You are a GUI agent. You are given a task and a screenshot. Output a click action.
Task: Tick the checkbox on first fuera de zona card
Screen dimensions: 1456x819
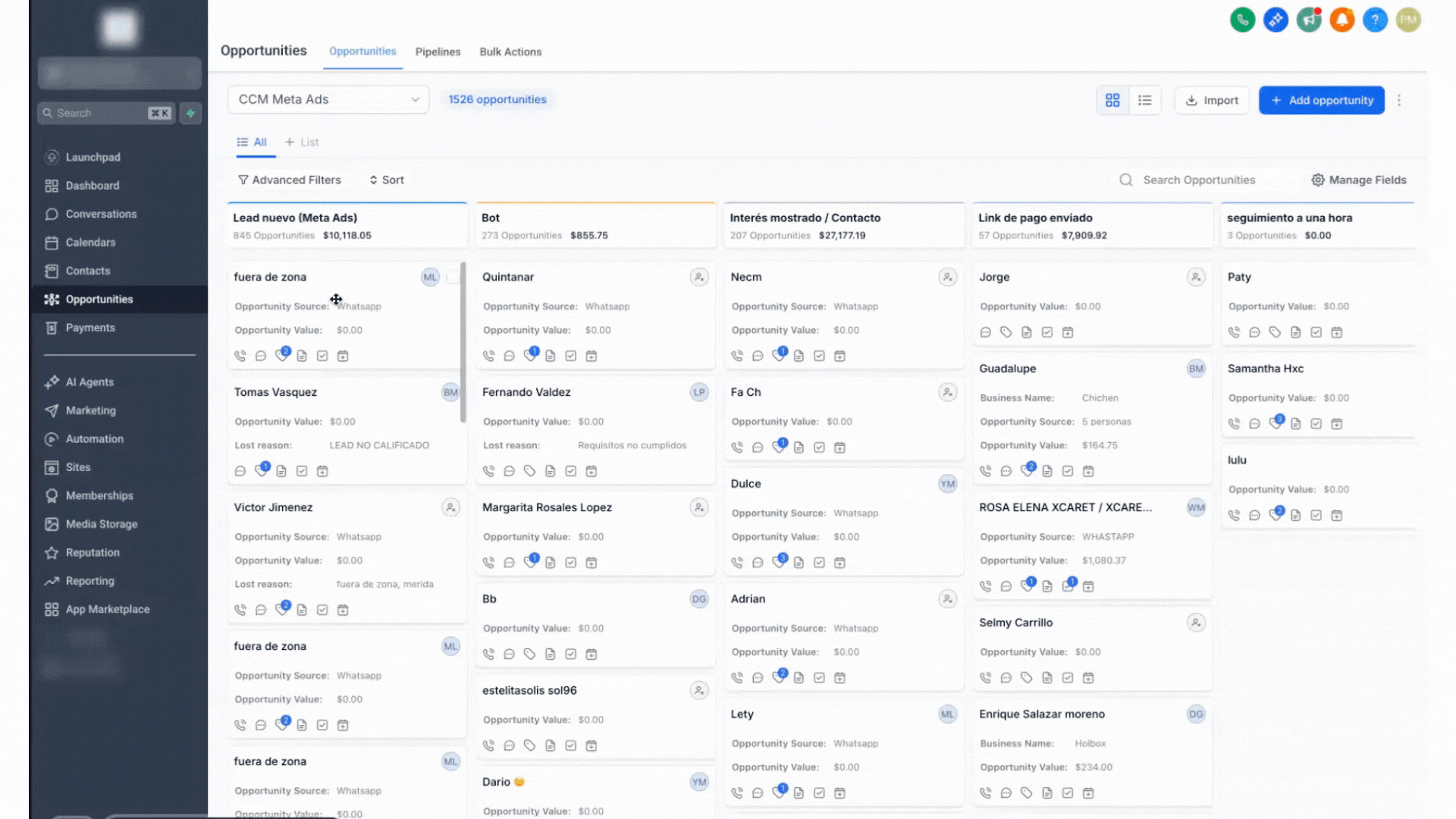[x=453, y=278]
